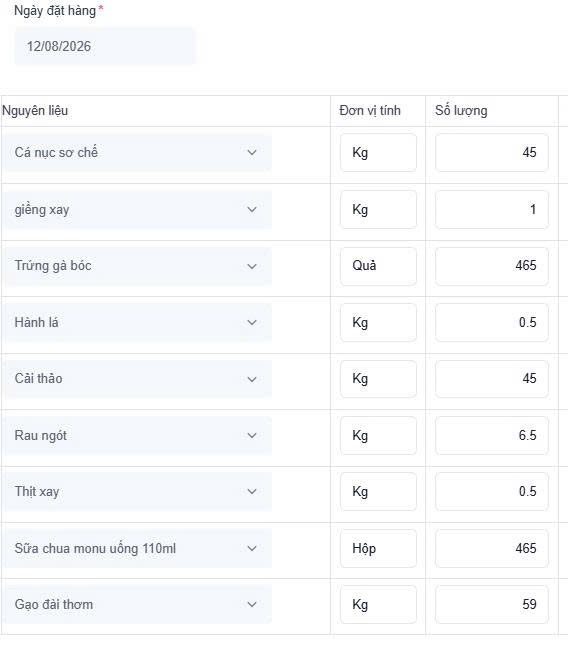Click the Kg unit field for Thịt xay
Viewport: 568px width, 645px height.
(x=378, y=492)
